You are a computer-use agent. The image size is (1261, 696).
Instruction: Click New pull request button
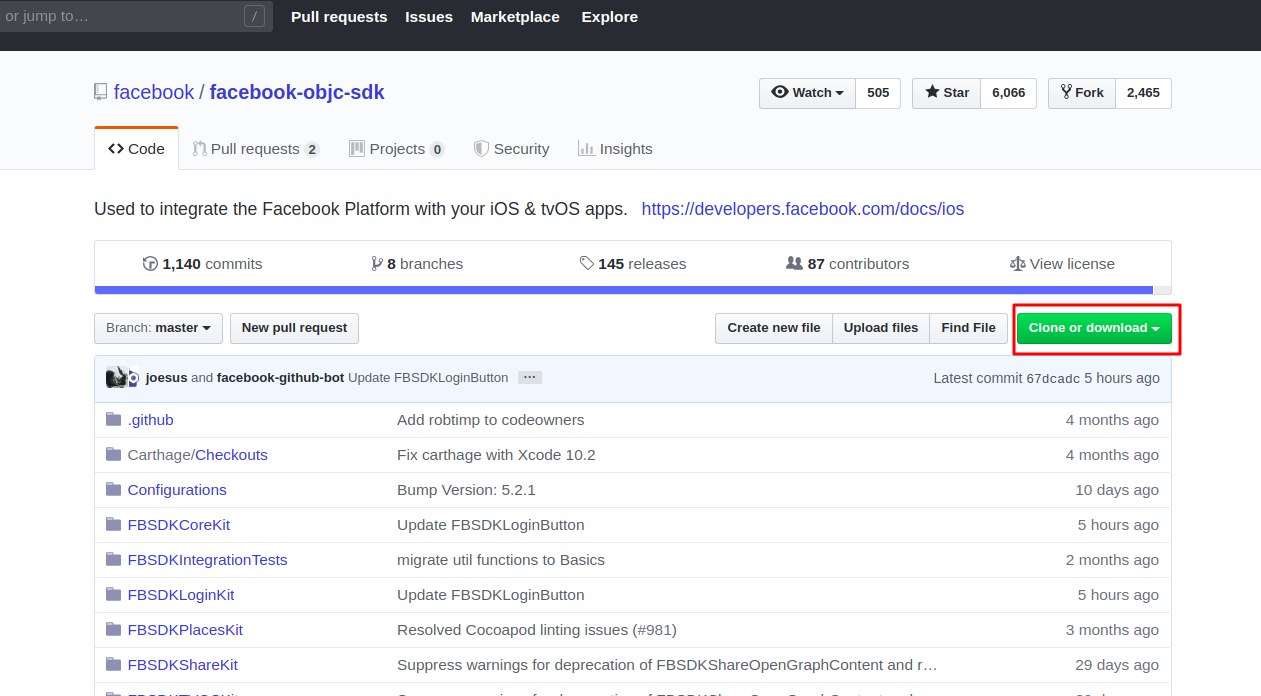click(294, 328)
